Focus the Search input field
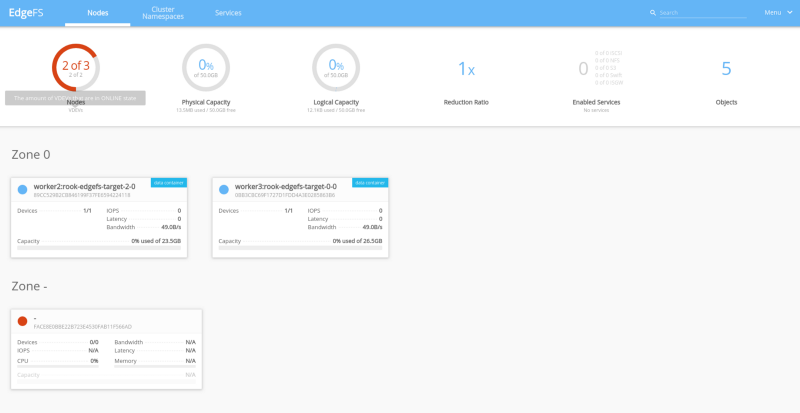Screen dimensions: 800x413 click(x=700, y=13)
